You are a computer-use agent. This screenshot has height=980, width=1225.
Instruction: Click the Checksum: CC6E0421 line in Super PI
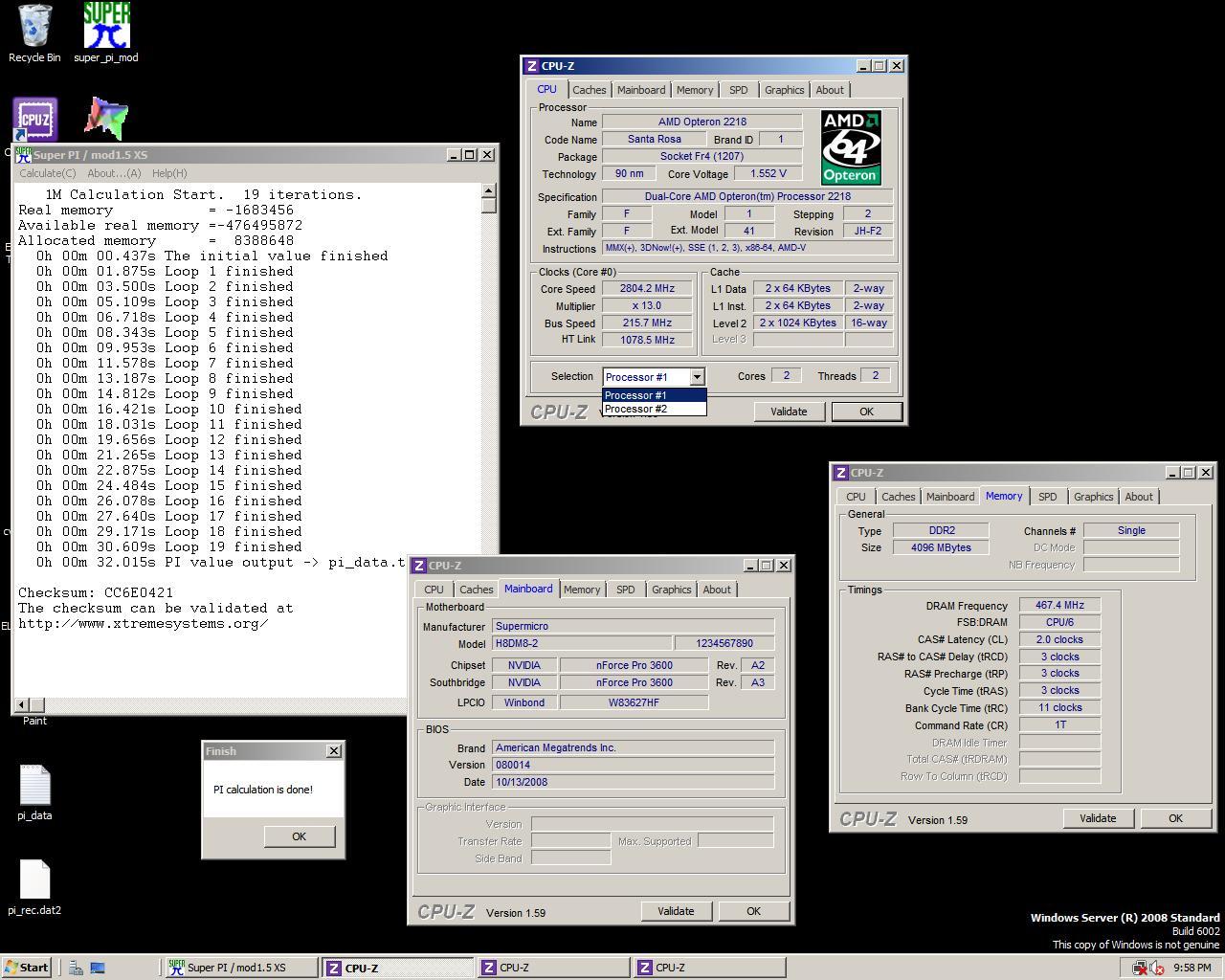pos(96,592)
